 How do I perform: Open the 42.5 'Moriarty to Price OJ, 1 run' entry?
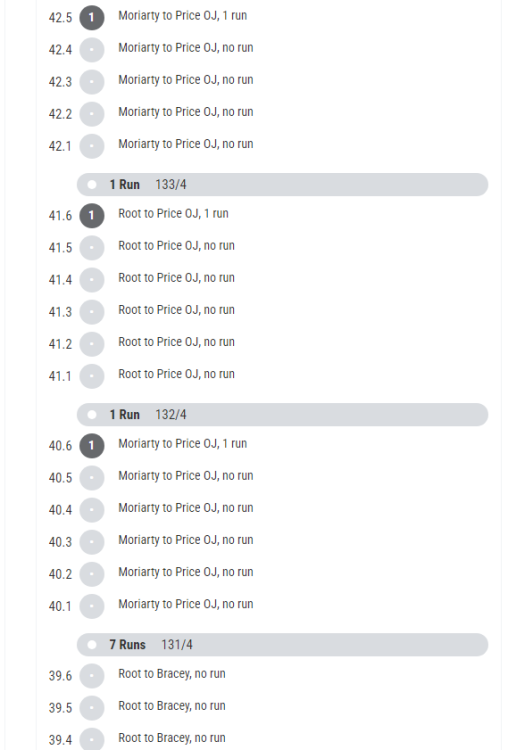point(182,16)
